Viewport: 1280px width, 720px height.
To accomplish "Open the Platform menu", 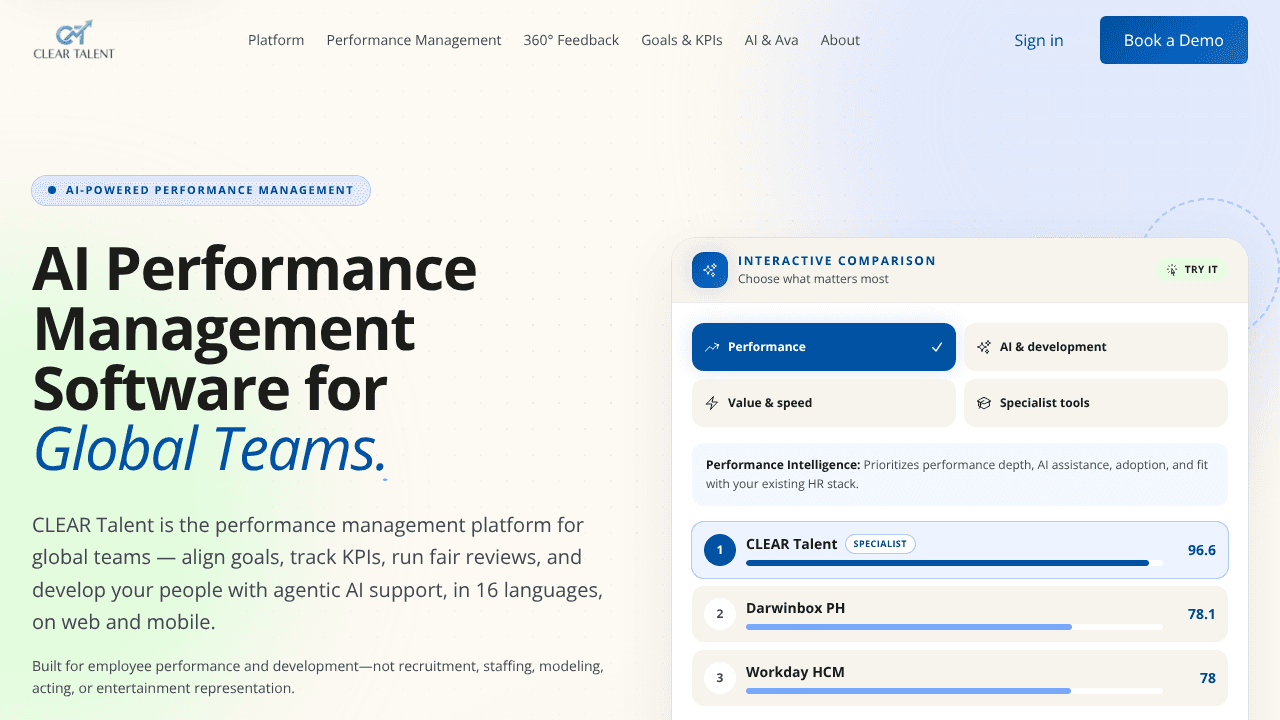I will coord(276,40).
